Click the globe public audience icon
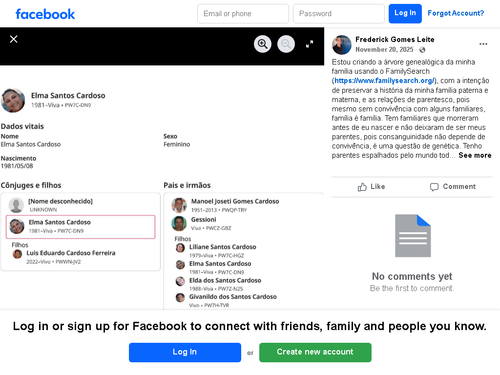 [422, 50]
